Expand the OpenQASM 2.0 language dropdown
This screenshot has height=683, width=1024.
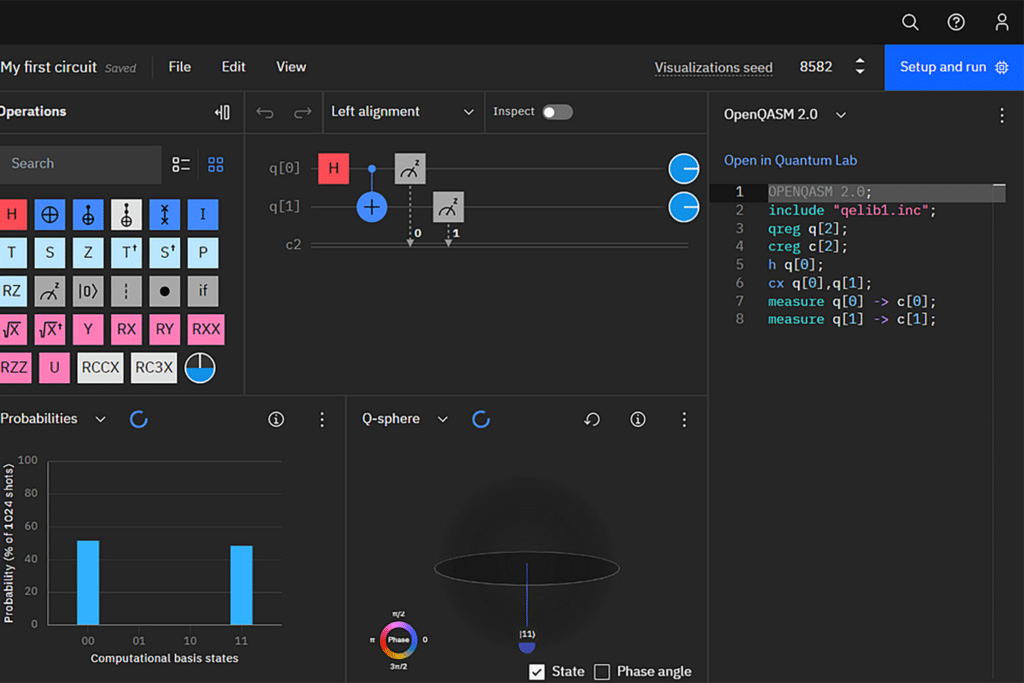click(x=785, y=115)
